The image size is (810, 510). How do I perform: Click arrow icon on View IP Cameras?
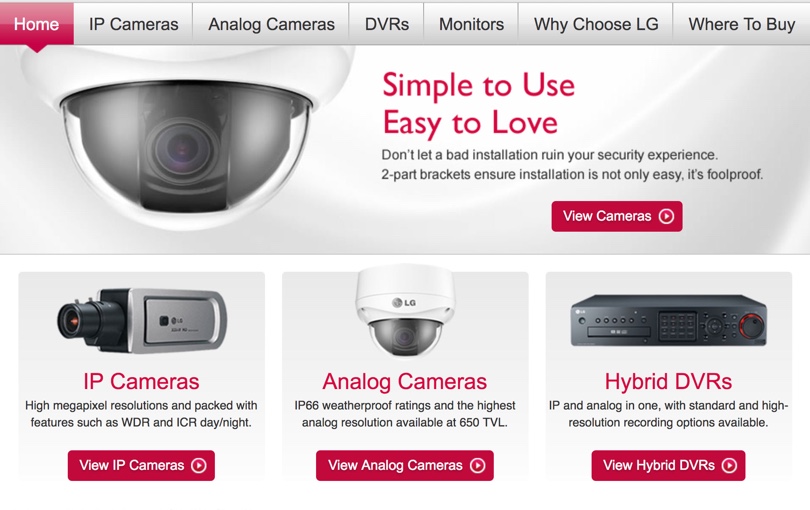pyautogui.click(x=199, y=465)
